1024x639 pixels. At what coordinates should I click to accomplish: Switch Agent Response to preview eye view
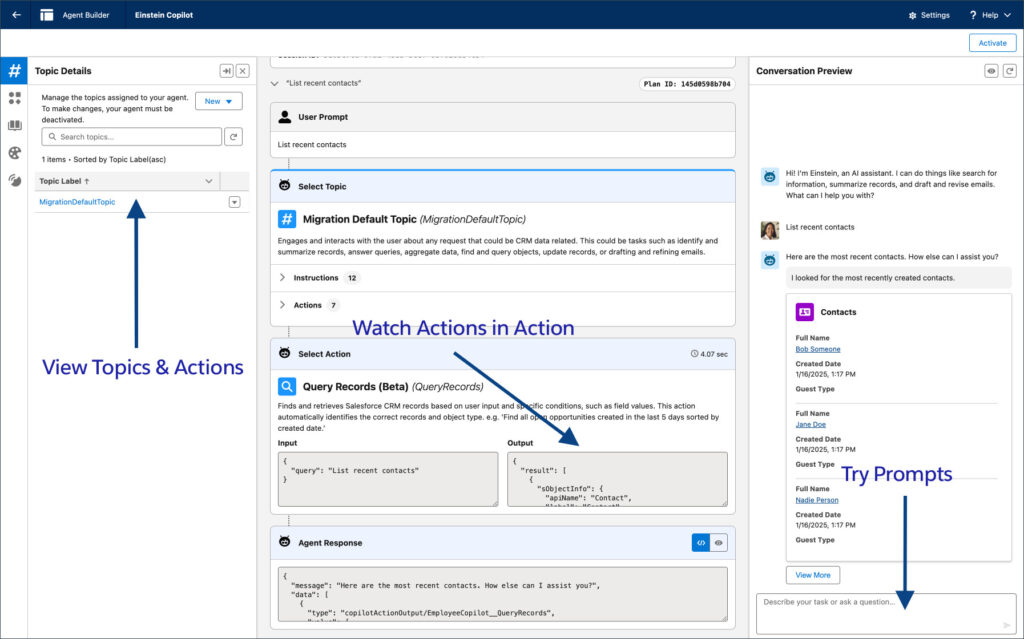click(719, 542)
